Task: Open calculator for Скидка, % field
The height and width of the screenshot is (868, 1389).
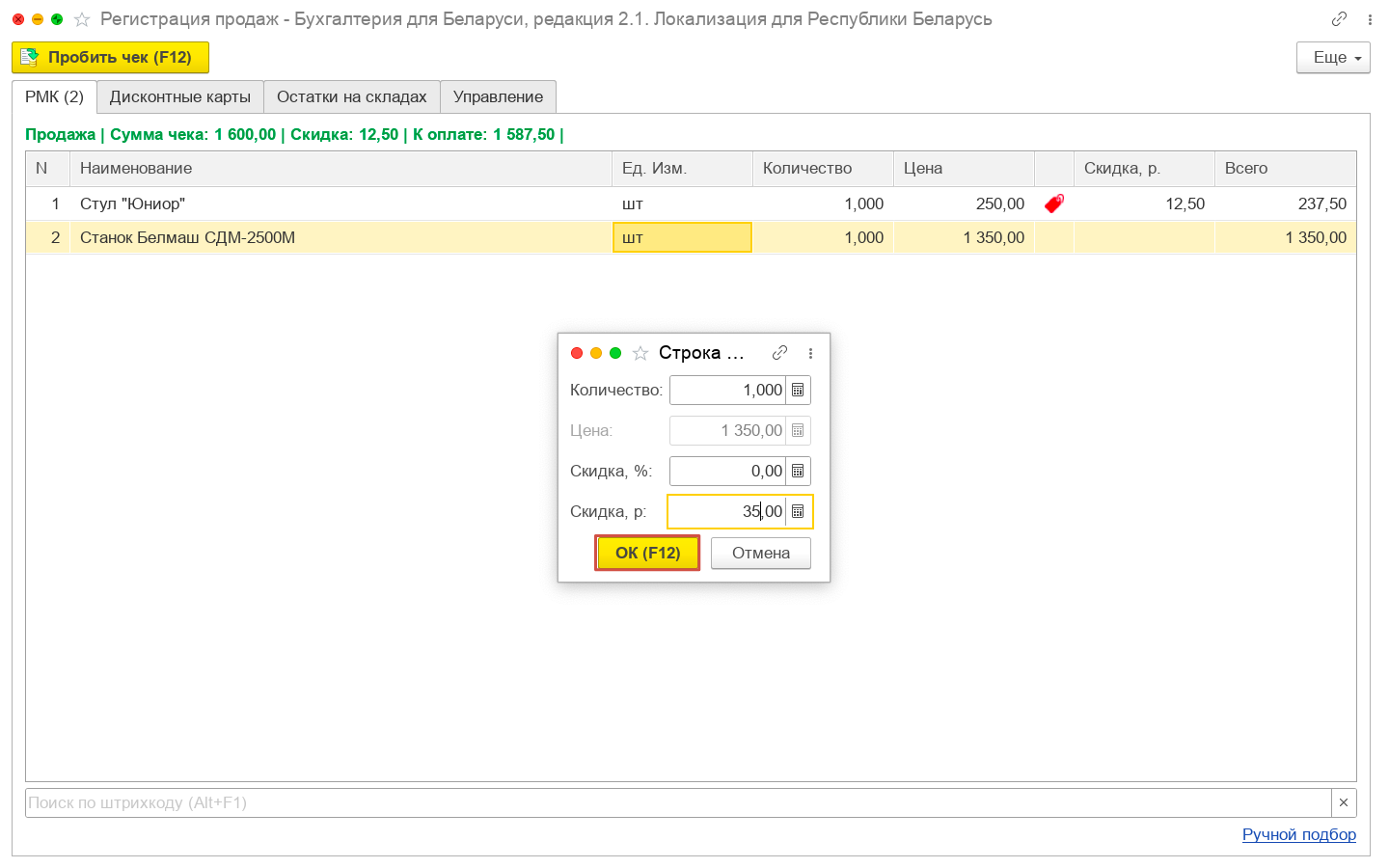Action: (798, 472)
